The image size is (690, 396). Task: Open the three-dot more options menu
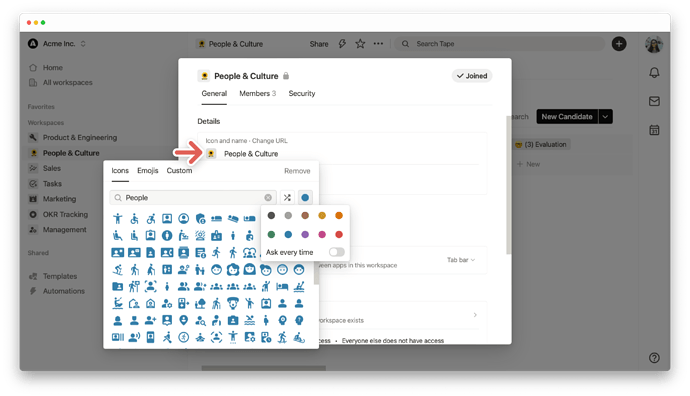378,44
